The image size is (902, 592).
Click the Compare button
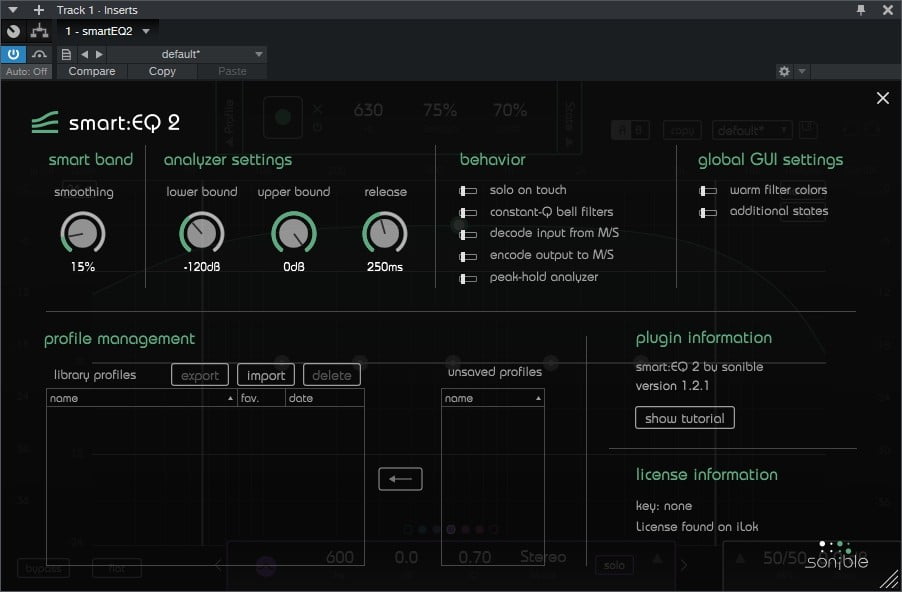click(x=92, y=71)
